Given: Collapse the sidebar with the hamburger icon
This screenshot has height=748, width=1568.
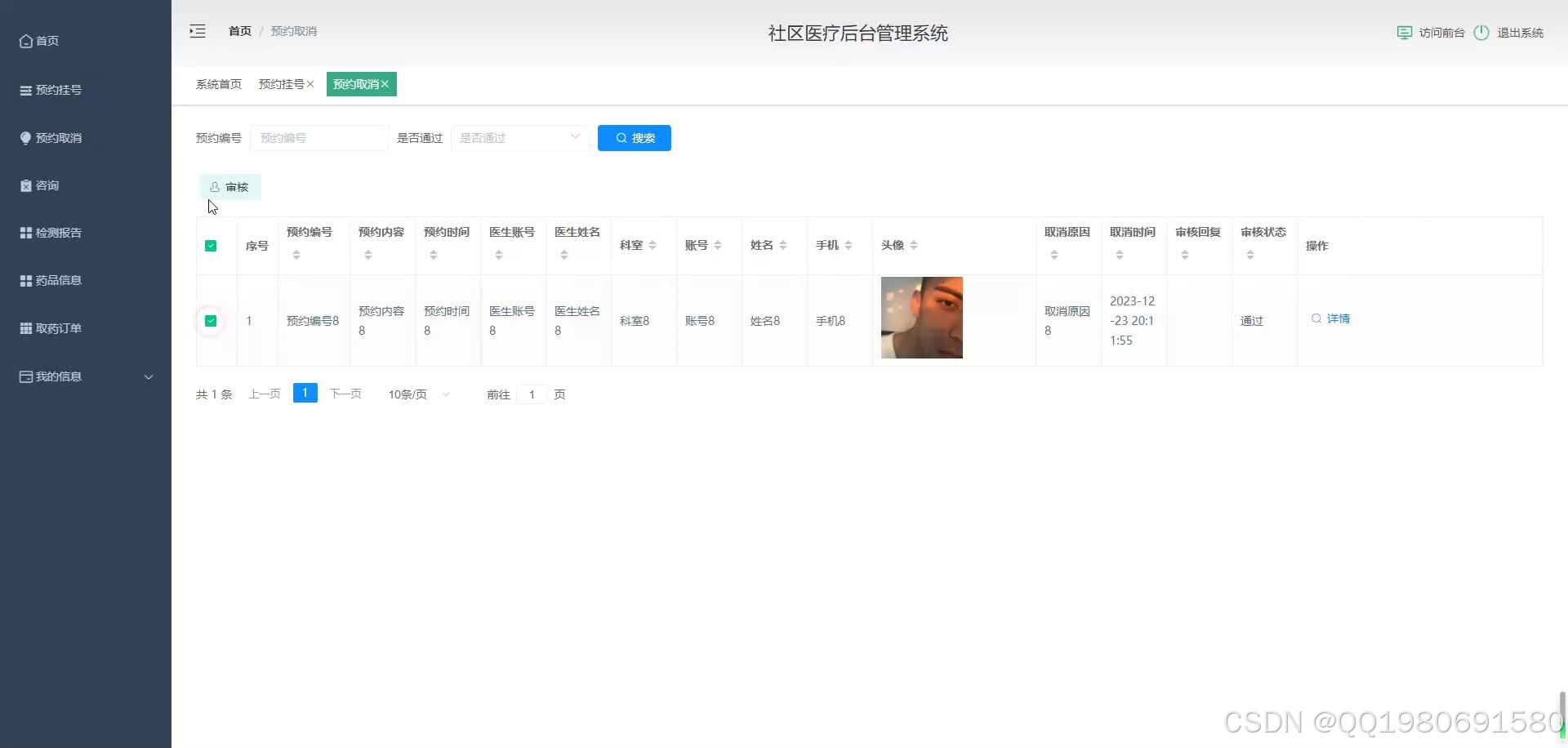Looking at the screenshot, I should click(x=198, y=31).
